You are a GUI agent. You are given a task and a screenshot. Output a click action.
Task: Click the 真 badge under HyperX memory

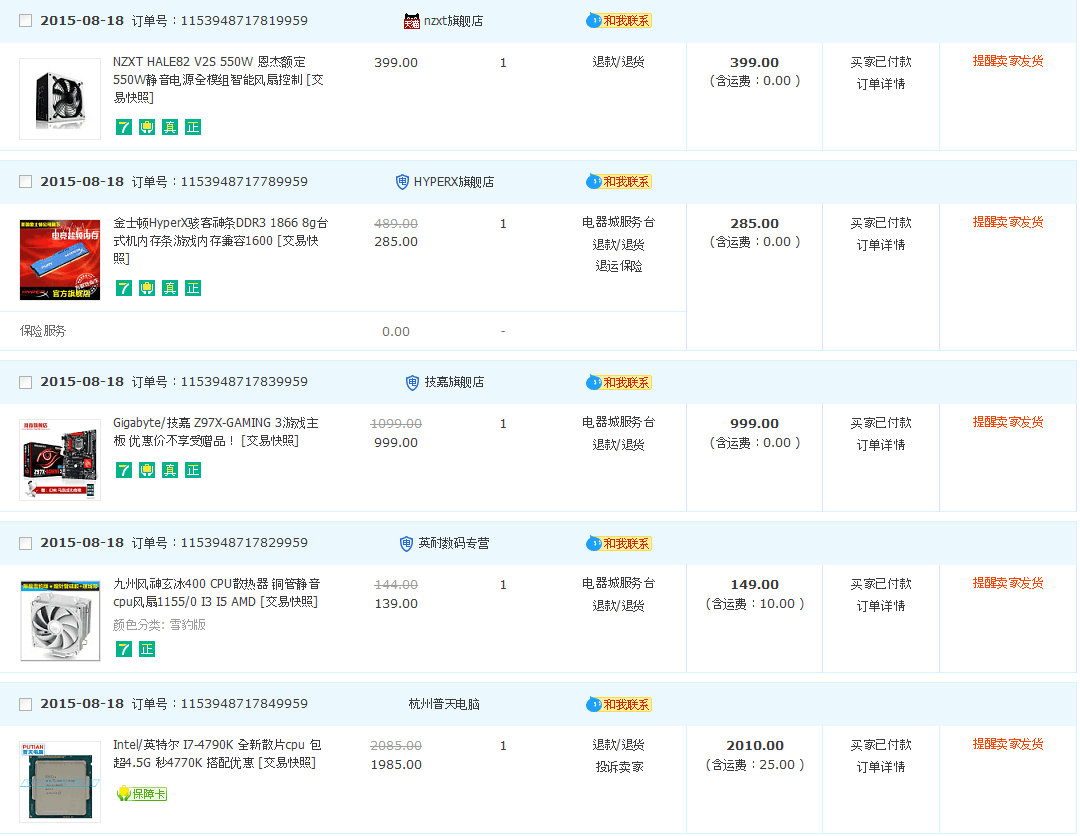click(x=169, y=288)
